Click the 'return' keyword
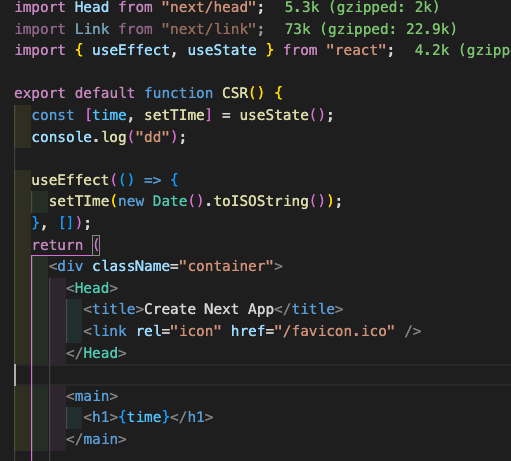 (57, 245)
